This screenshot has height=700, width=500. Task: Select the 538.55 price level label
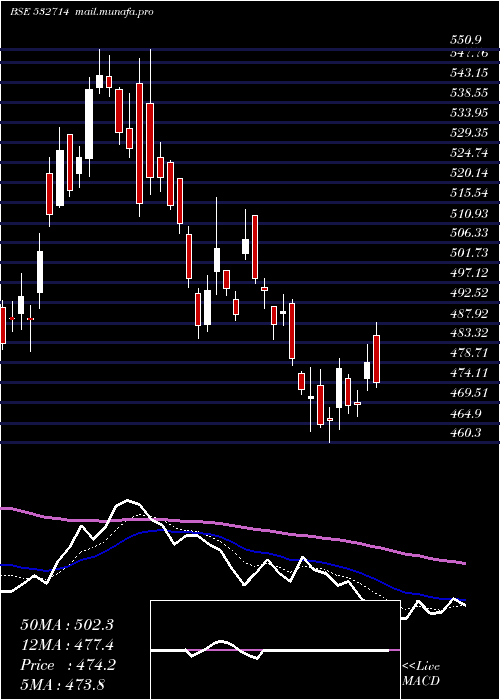(468, 93)
